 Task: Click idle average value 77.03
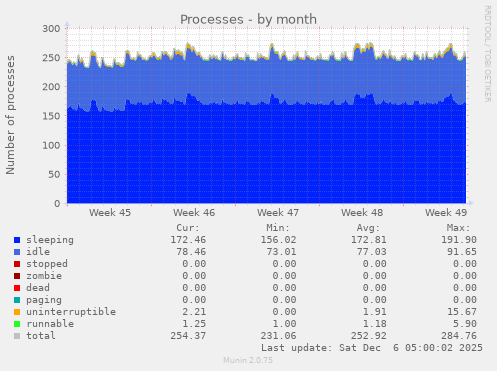372,252
